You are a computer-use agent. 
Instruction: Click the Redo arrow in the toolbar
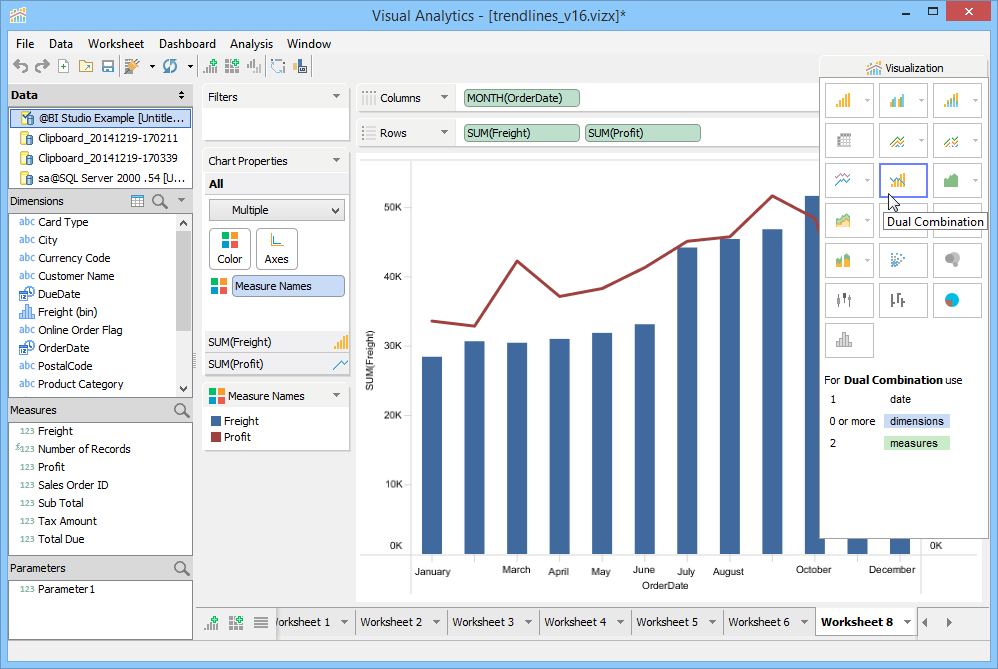click(x=42, y=66)
